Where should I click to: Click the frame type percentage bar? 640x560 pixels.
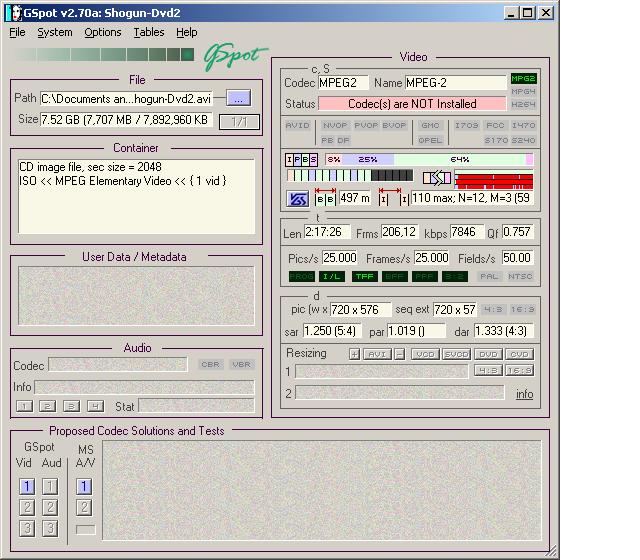coord(429,159)
